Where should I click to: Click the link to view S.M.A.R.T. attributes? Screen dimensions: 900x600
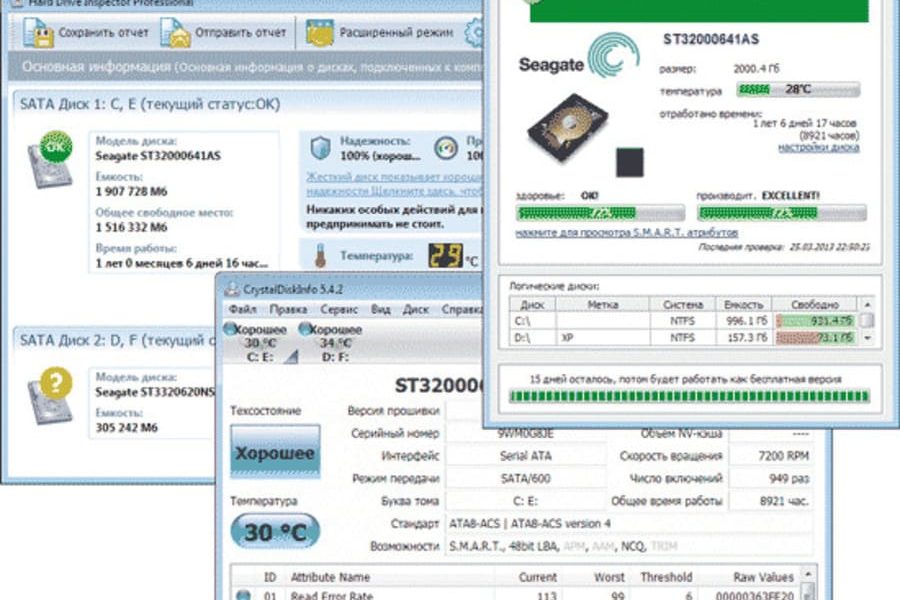(626, 232)
